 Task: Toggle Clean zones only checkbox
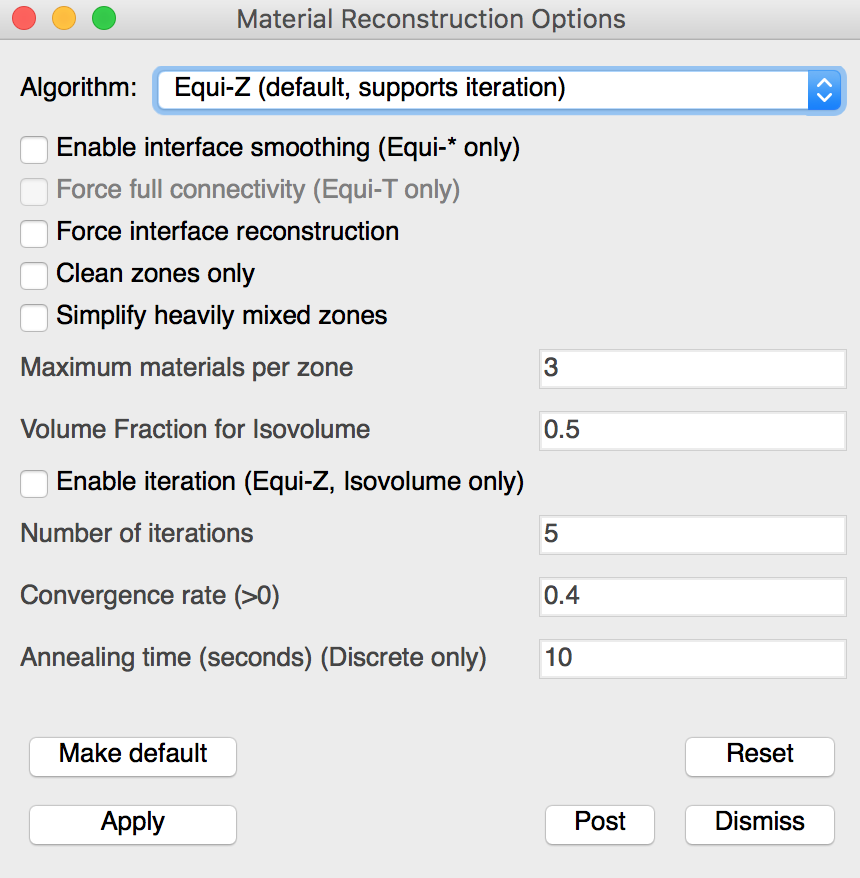(x=34, y=275)
